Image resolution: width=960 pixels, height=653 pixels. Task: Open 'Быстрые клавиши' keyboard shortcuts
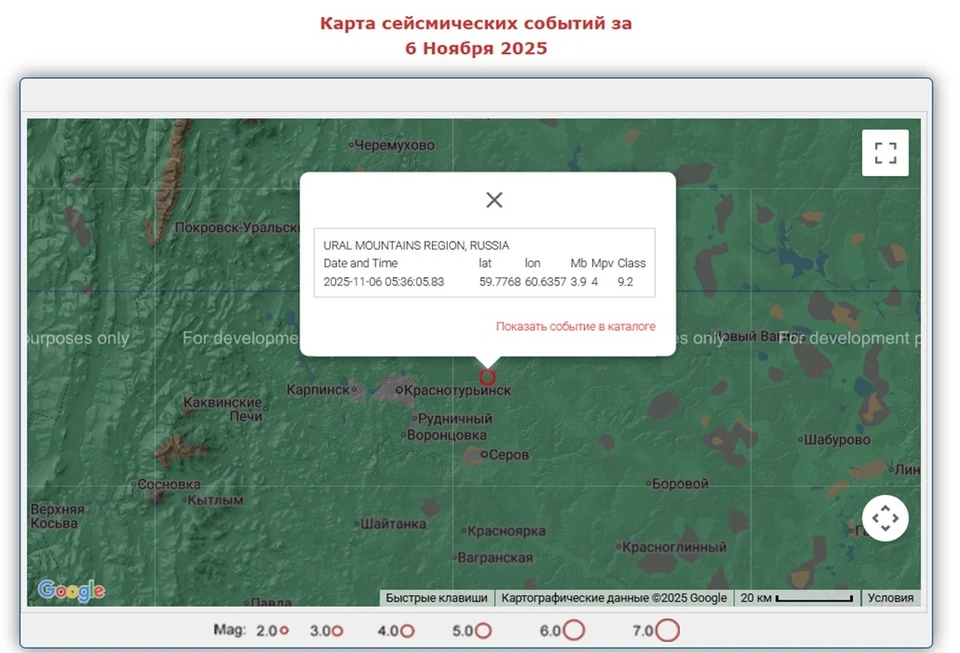coord(437,598)
